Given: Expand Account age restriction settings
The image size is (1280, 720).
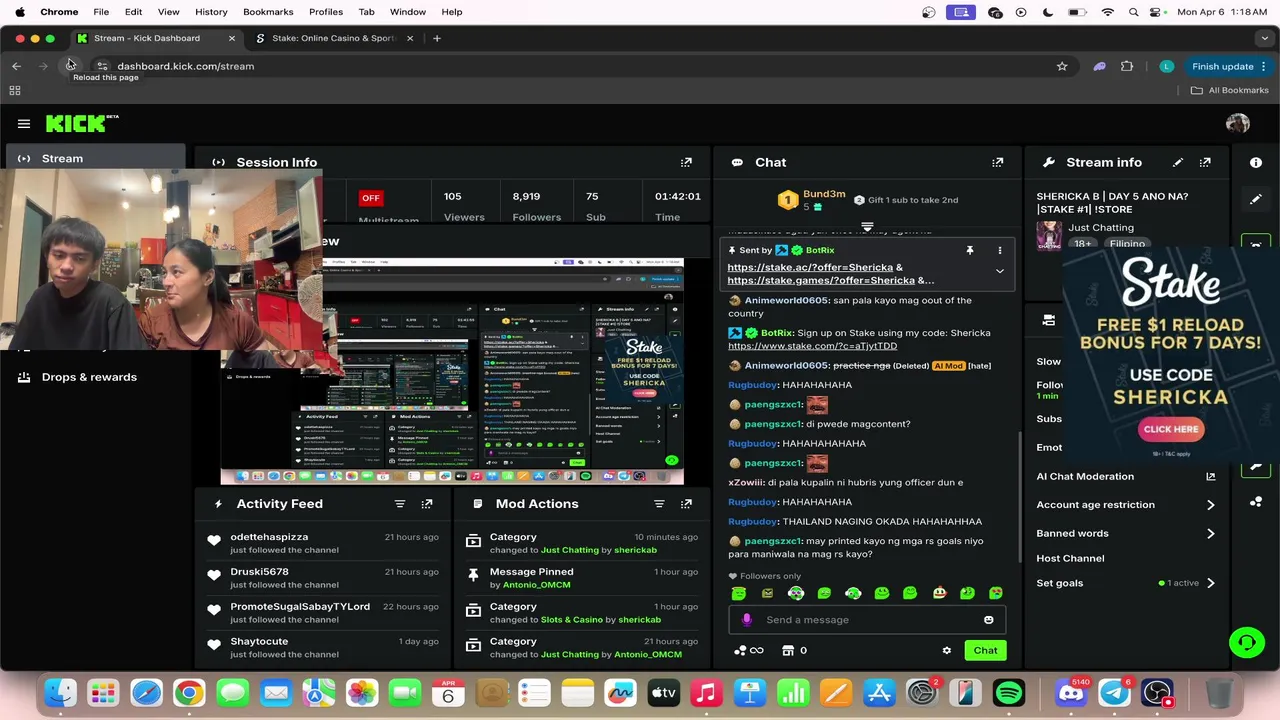Looking at the screenshot, I should pyautogui.click(x=1210, y=505).
